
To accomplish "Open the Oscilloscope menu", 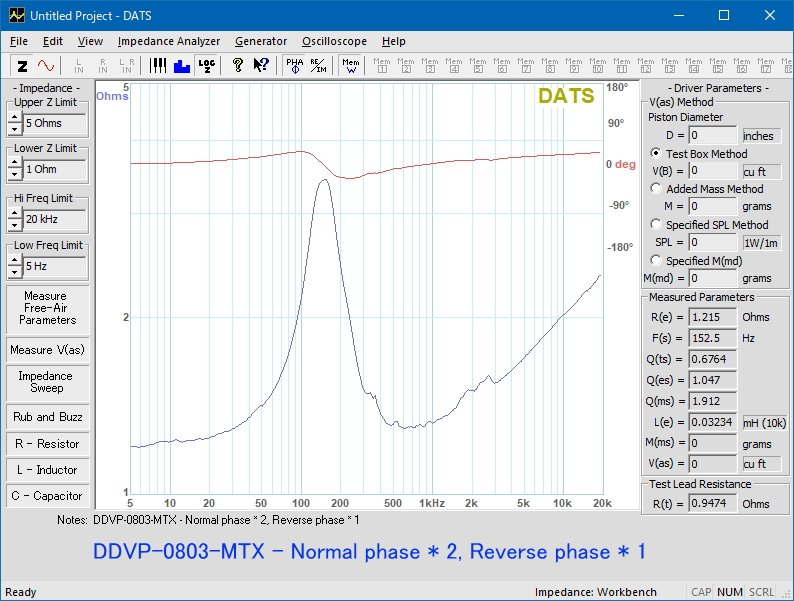I will (334, 42).
